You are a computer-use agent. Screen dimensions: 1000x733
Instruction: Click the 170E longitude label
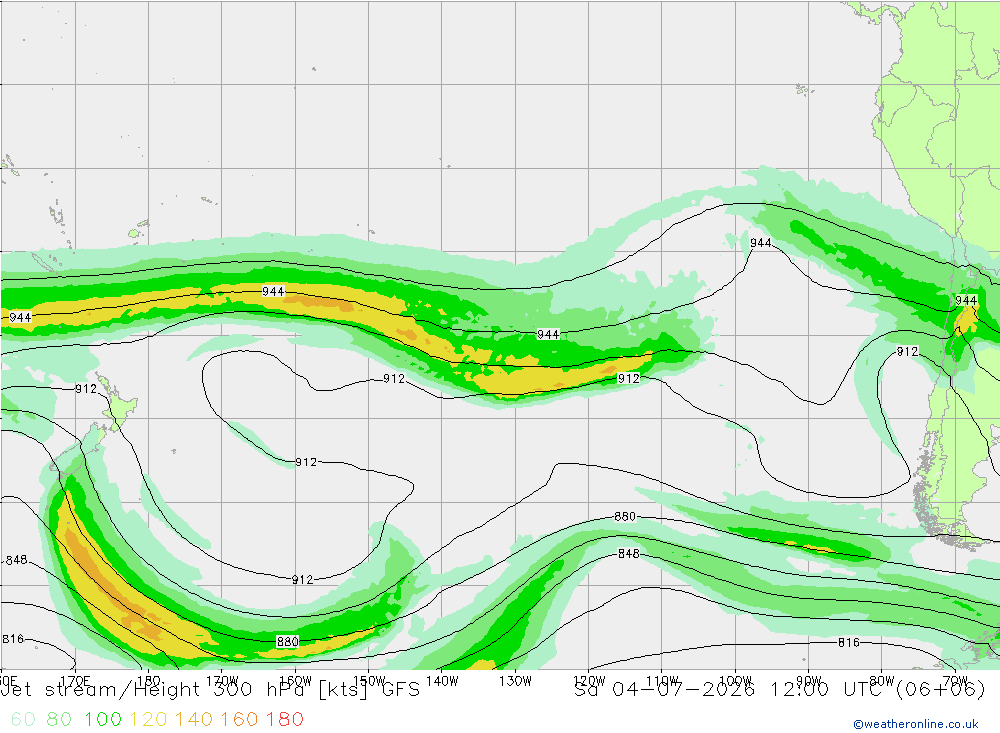click(x=75, y=681)
